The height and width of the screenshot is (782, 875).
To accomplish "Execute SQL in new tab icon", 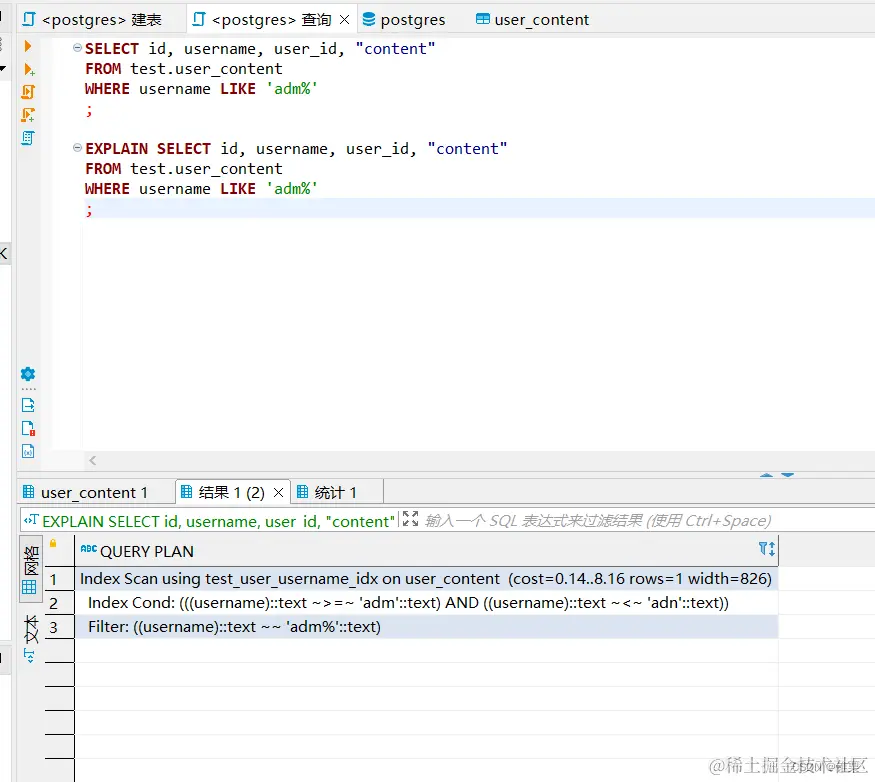I will click(x=28, y=69).
